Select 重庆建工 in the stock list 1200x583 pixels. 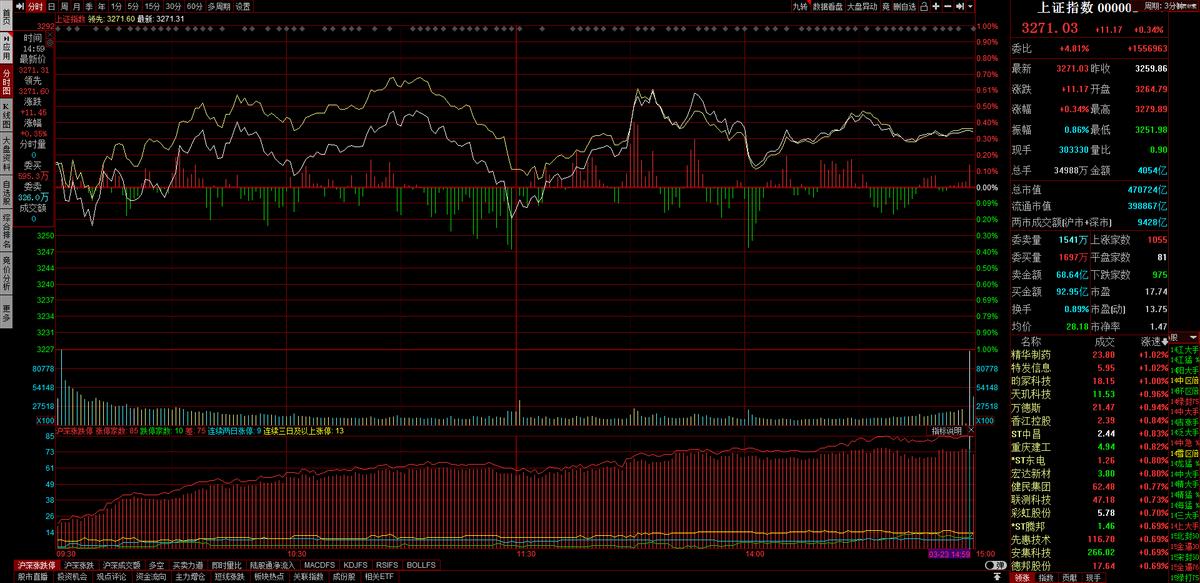pos(1030,446)
